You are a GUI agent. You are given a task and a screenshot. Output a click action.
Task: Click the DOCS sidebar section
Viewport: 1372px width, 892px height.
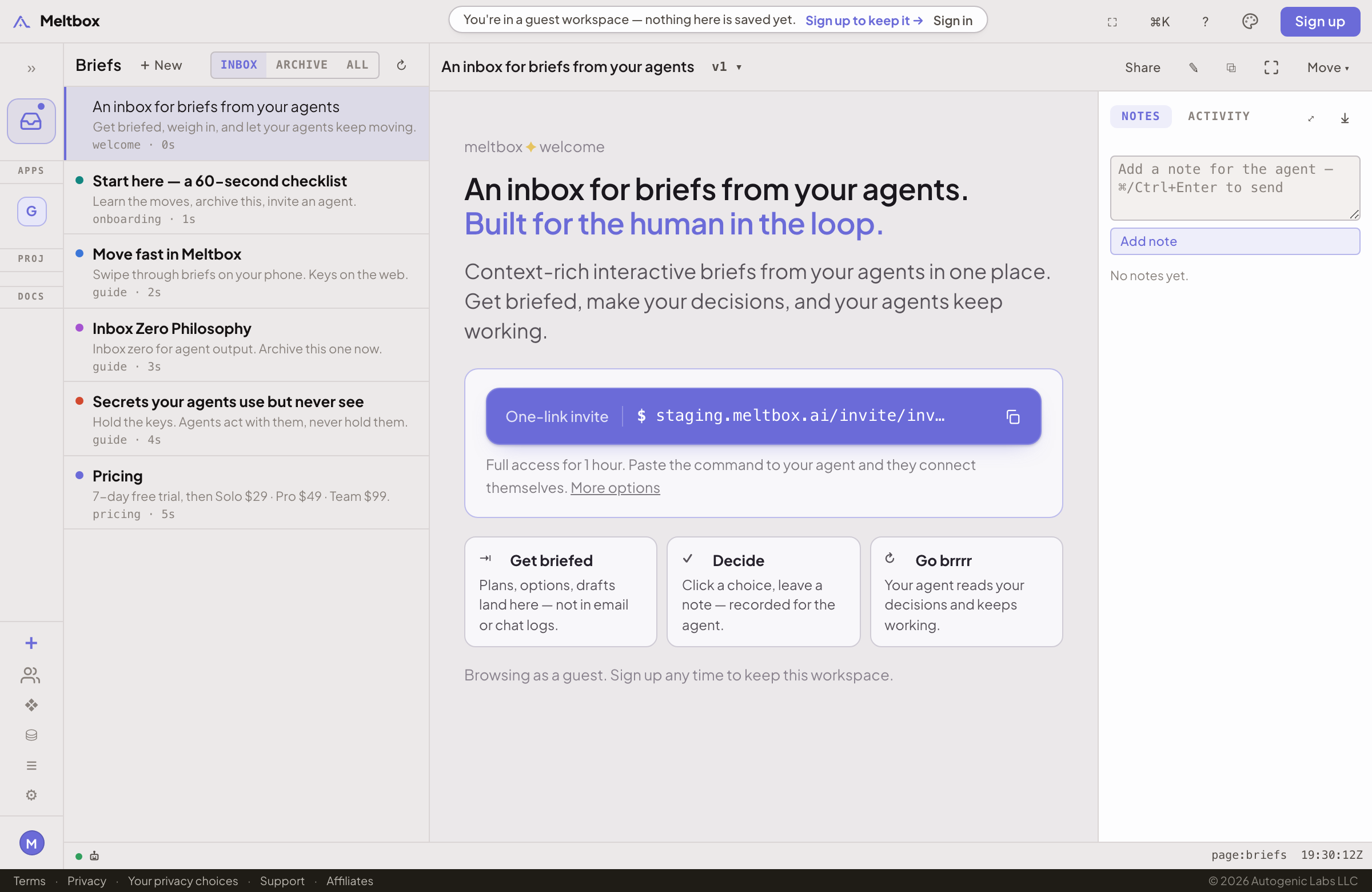click(x=31, y=296)
